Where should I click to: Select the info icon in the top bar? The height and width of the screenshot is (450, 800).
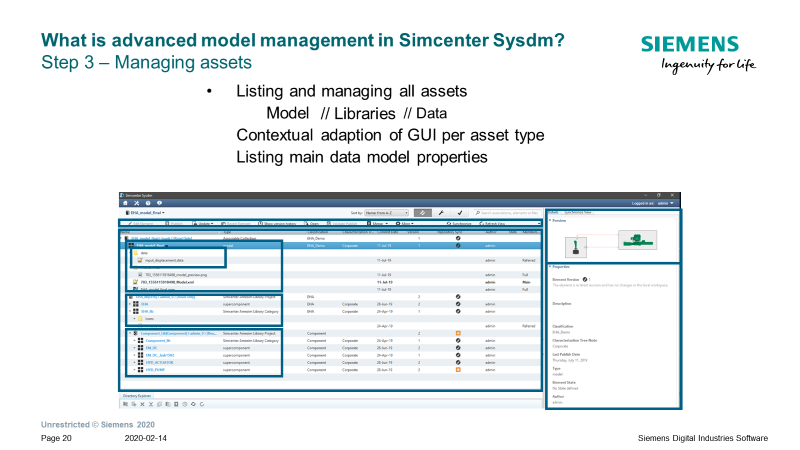[x=159, y=203]
